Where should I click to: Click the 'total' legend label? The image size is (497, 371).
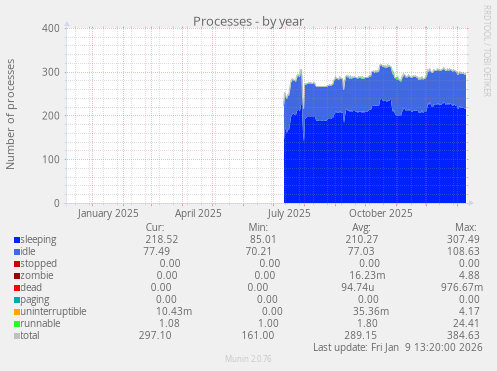point(30,335)
